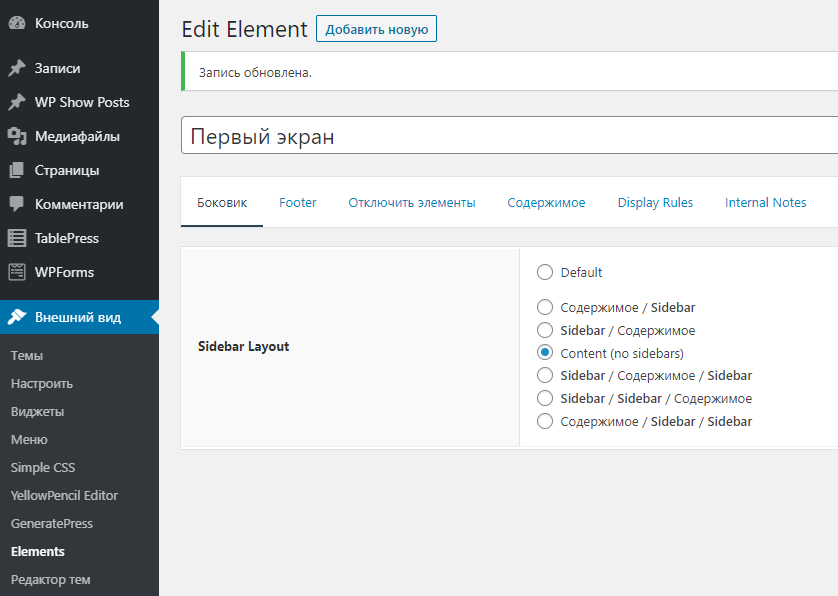Open GeneratePress submenu link
This screenshot has width=838, height=596.
point(52,524)
